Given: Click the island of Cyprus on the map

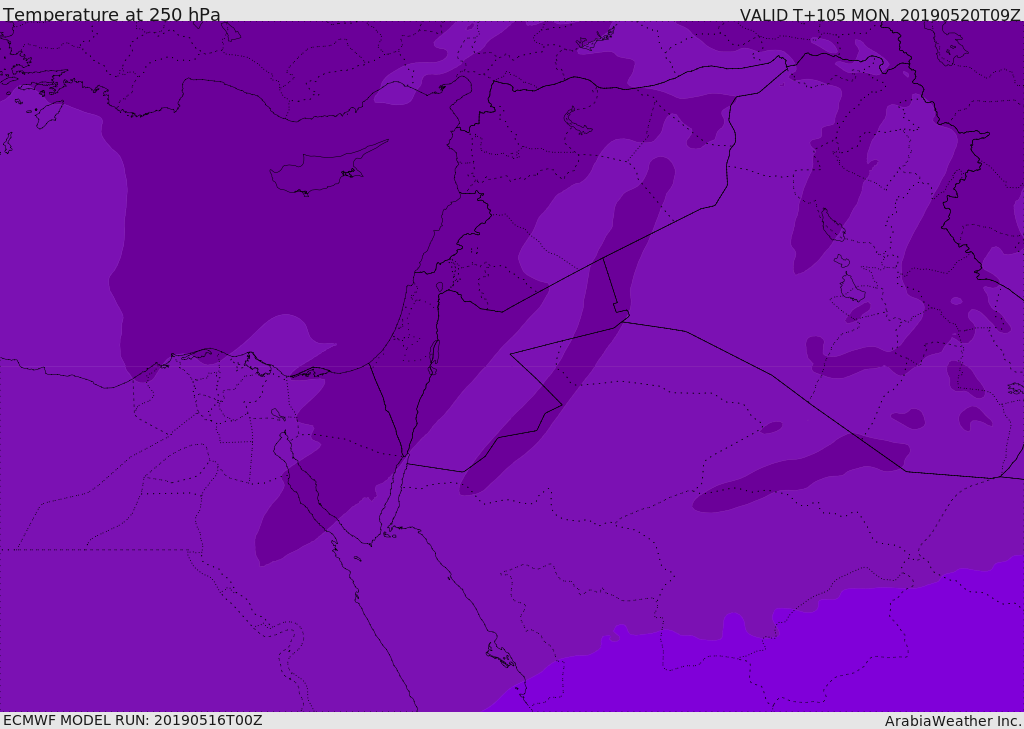Looking at the screenshot, I should click(321, 171).
